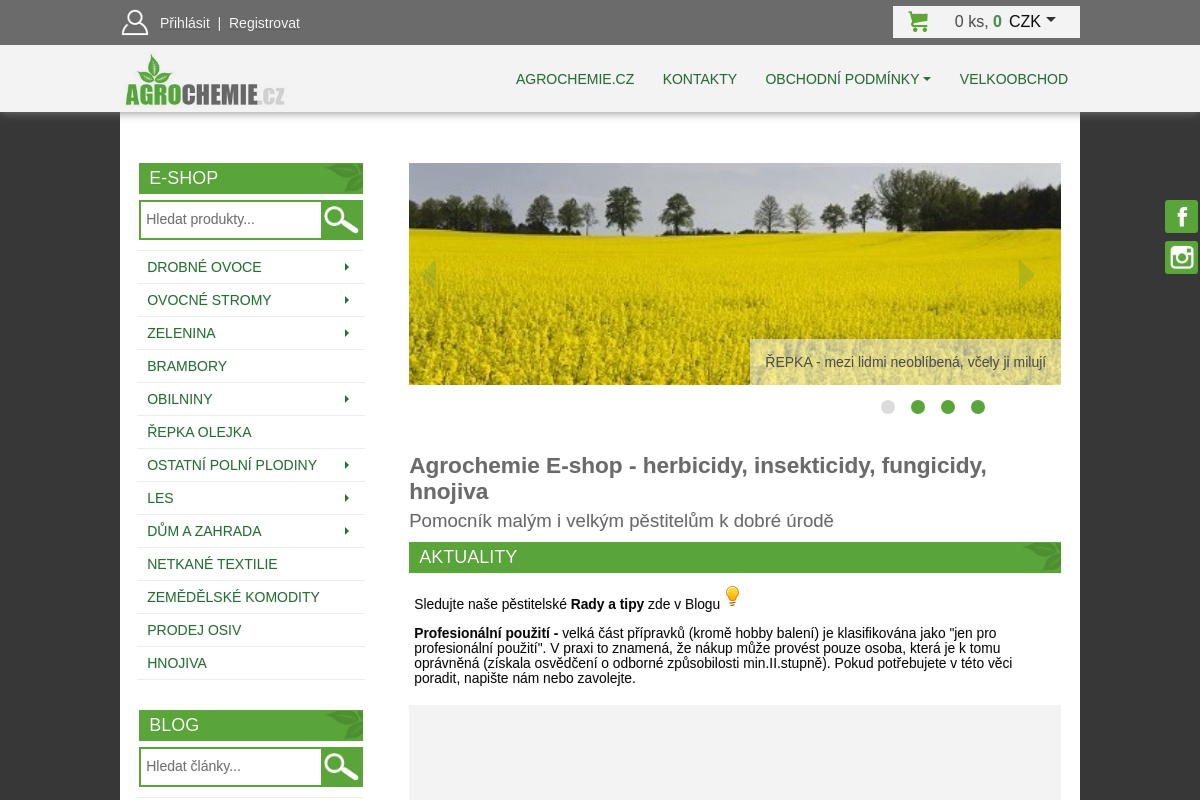Jump to the fourth slide dot
Screen dimensions: 1200x800
click(x=978, y=407)
